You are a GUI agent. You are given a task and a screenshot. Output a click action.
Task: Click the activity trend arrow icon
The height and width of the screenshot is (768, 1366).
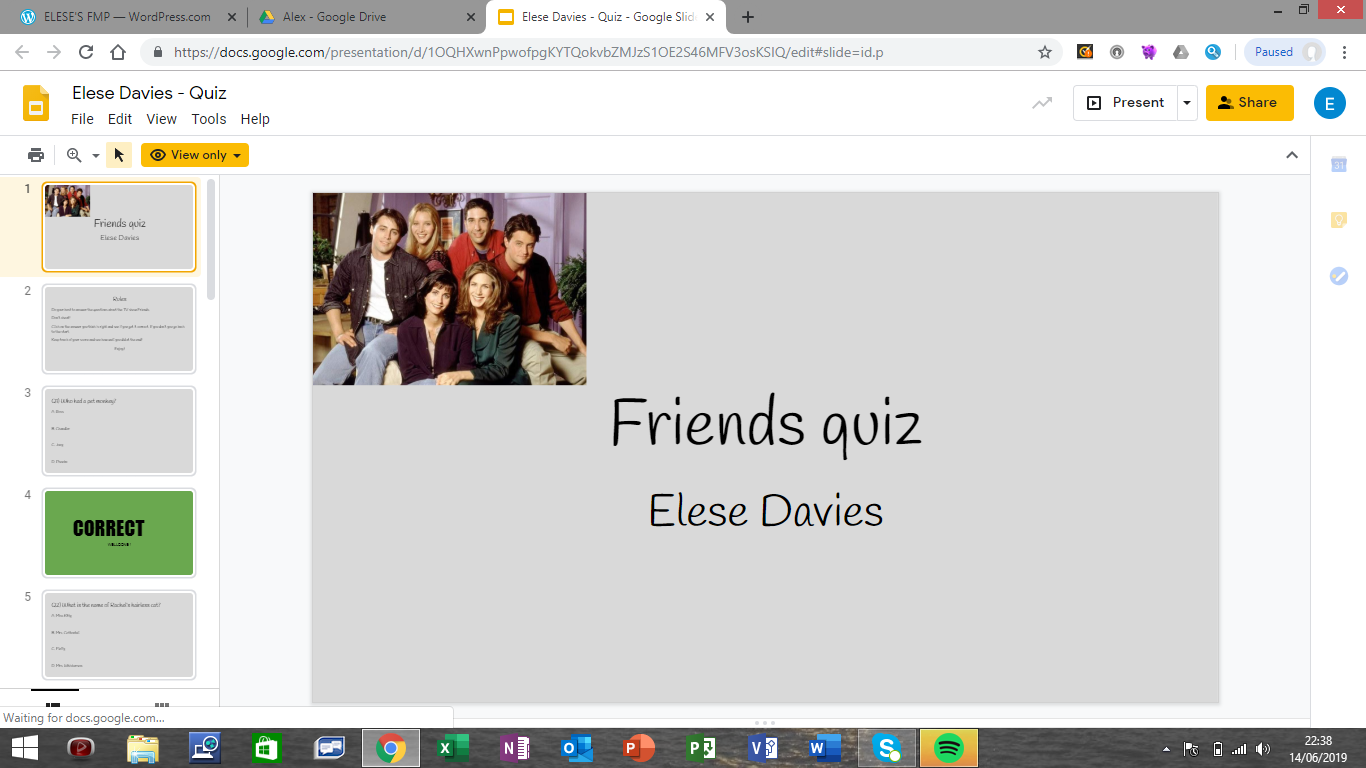click(x=1042, y=103)
